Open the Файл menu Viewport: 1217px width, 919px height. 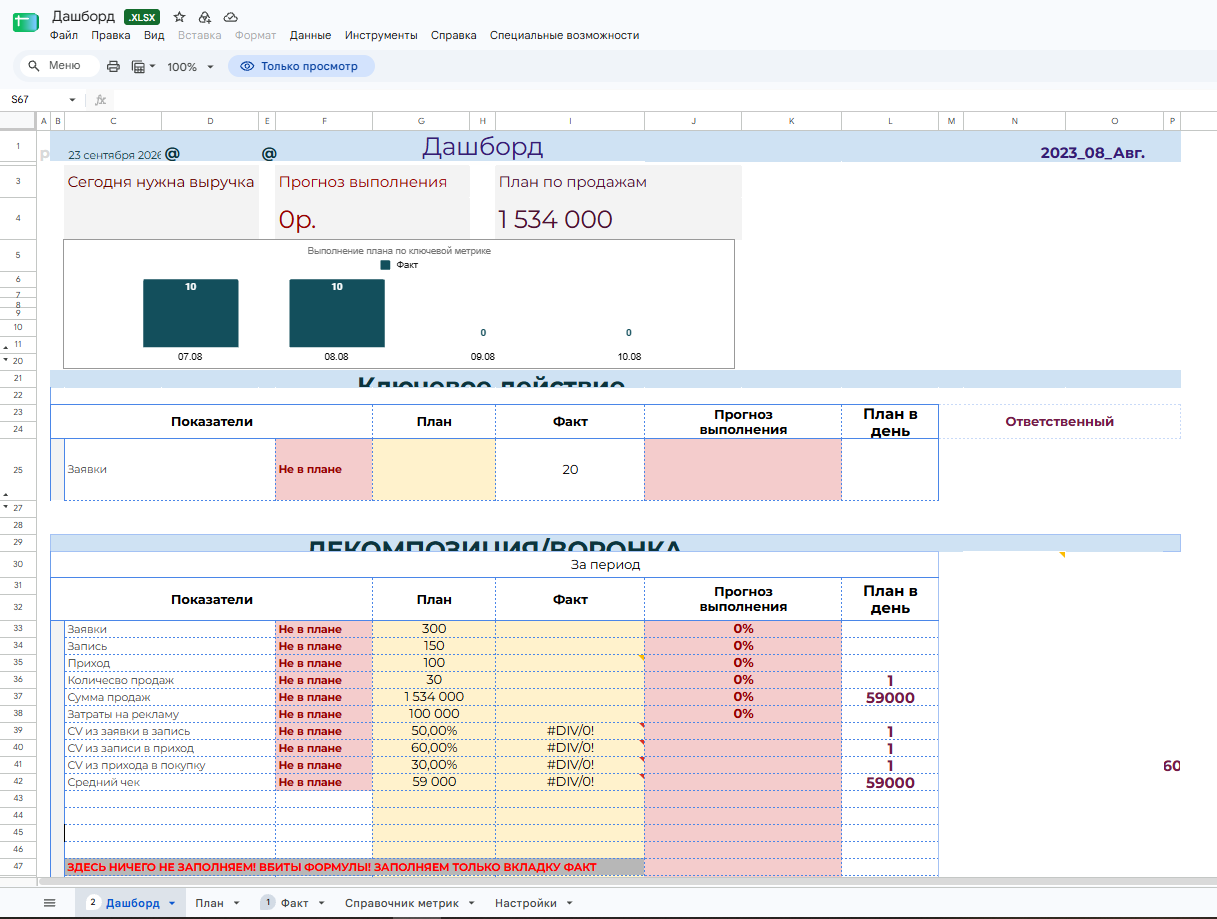(64, 35)
